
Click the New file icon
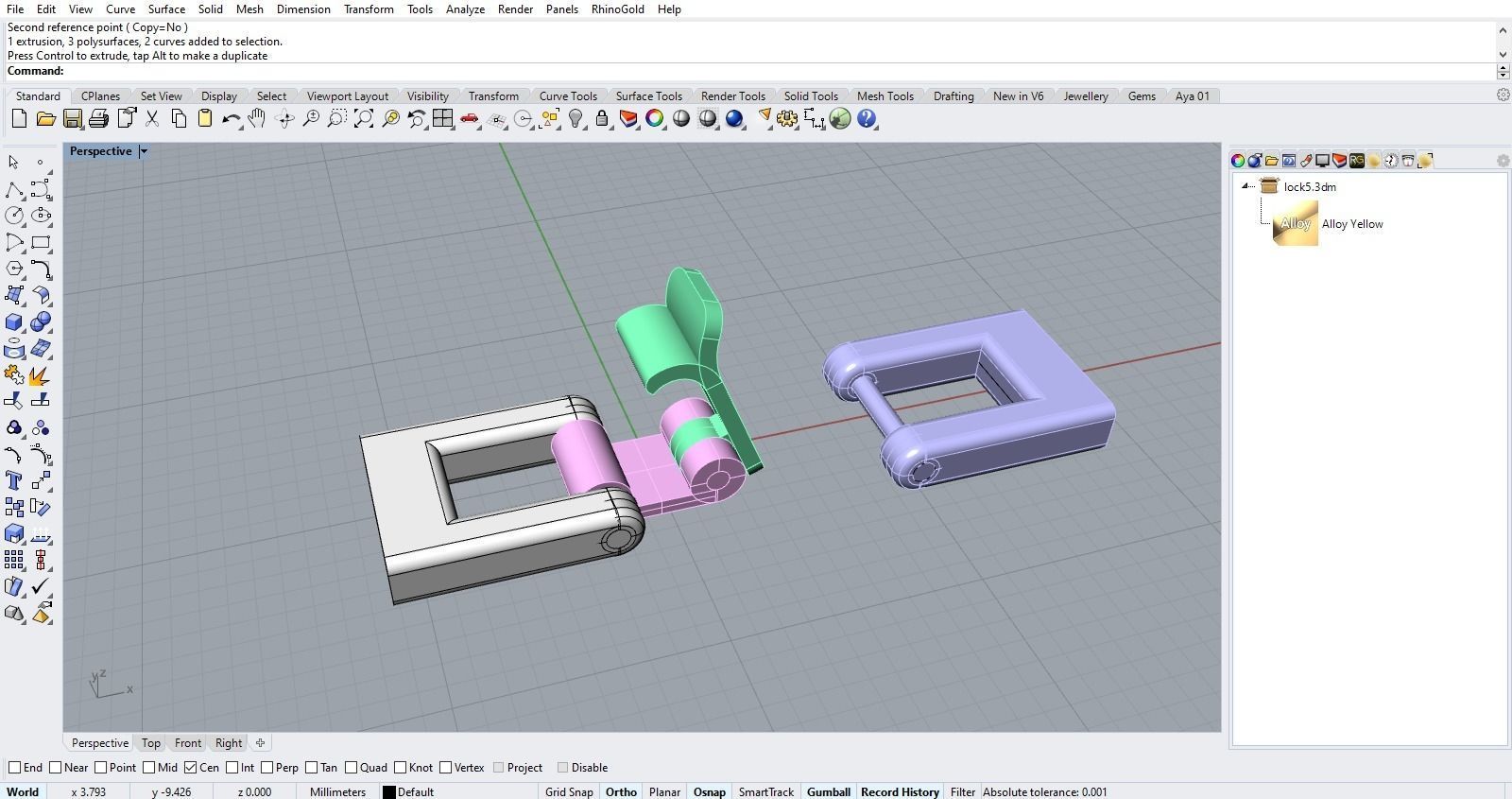click(19, 118)
